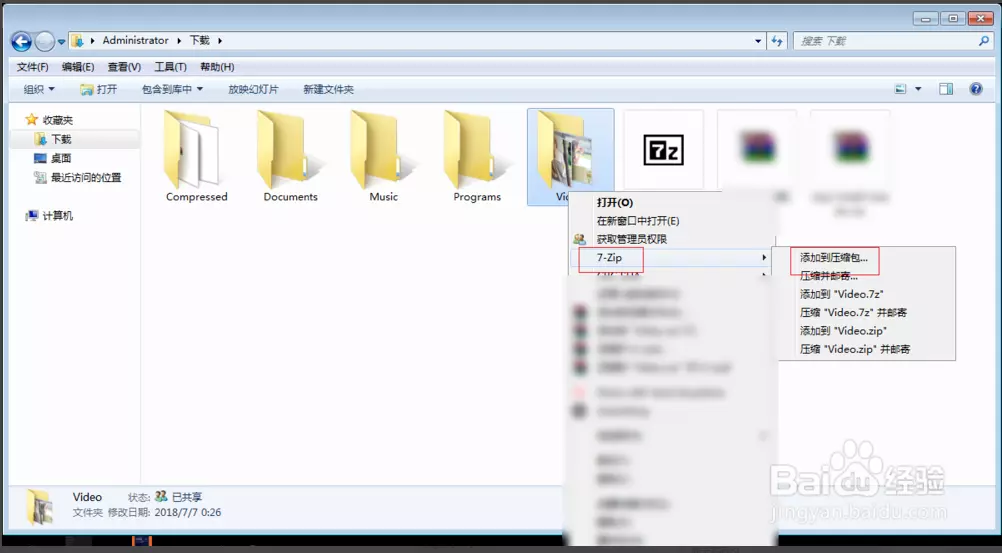Viewport: 1002px width, 553px height.
Task: Open the 编辑(E) menu
Action: click(78, 66)
